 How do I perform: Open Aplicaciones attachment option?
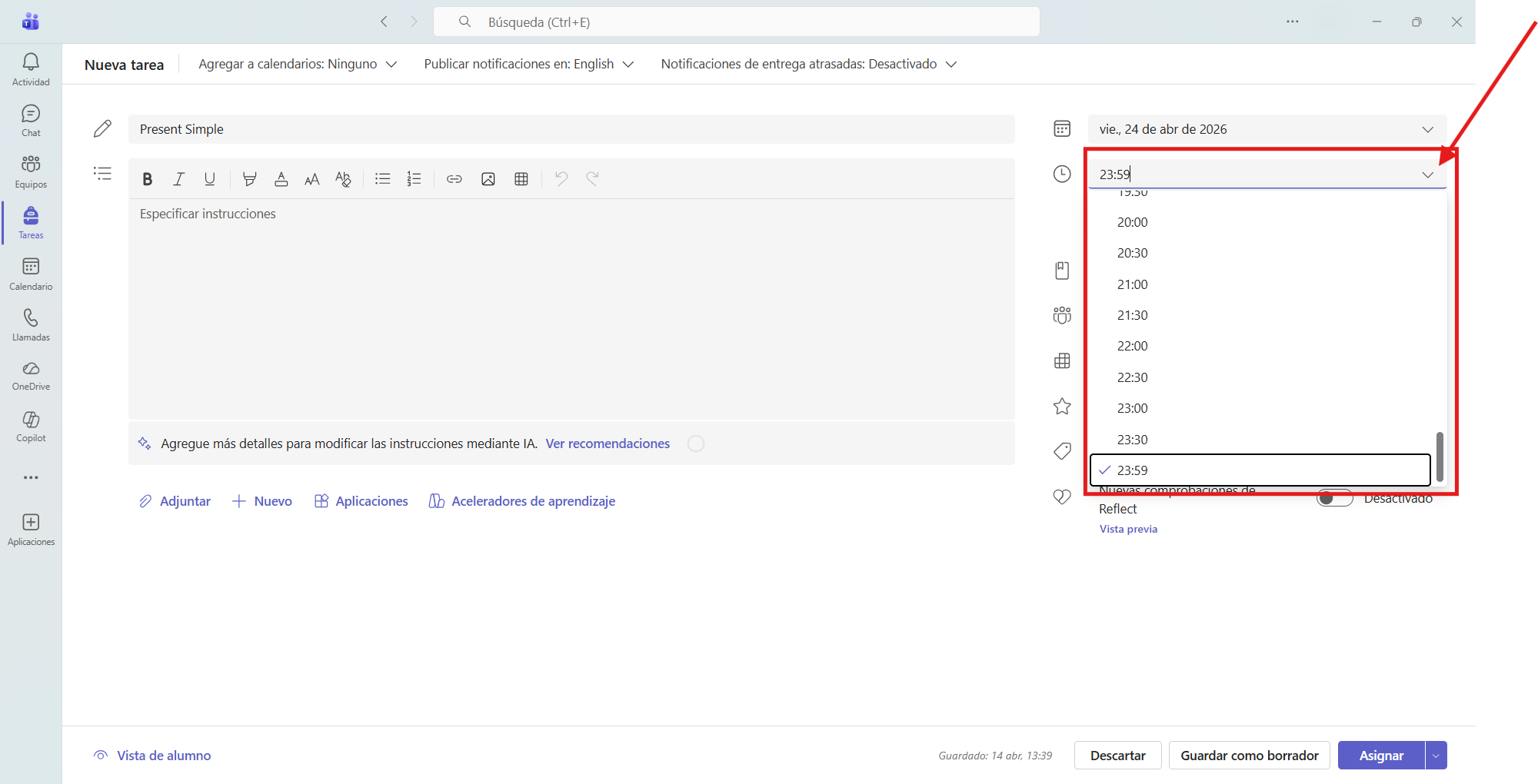click(x=361, y=501)
